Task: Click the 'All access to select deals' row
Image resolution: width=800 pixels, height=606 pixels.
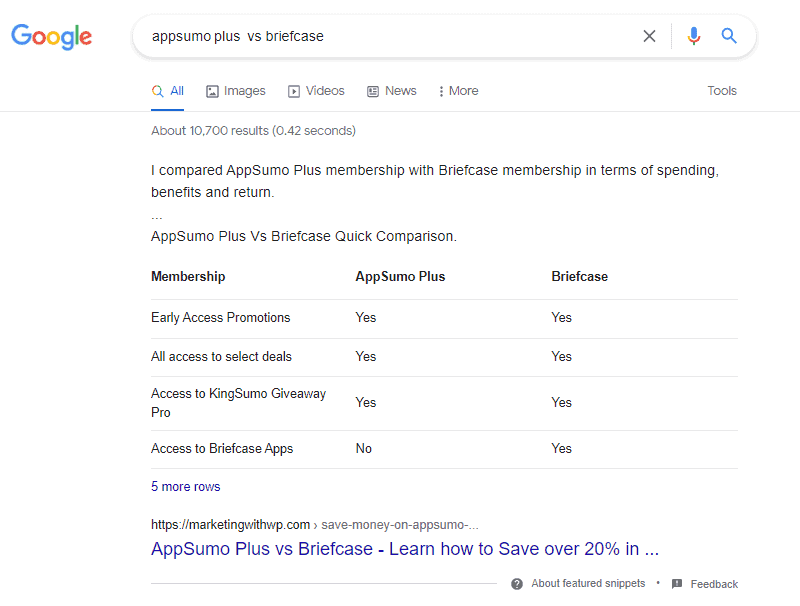Action: pos(444,357)
